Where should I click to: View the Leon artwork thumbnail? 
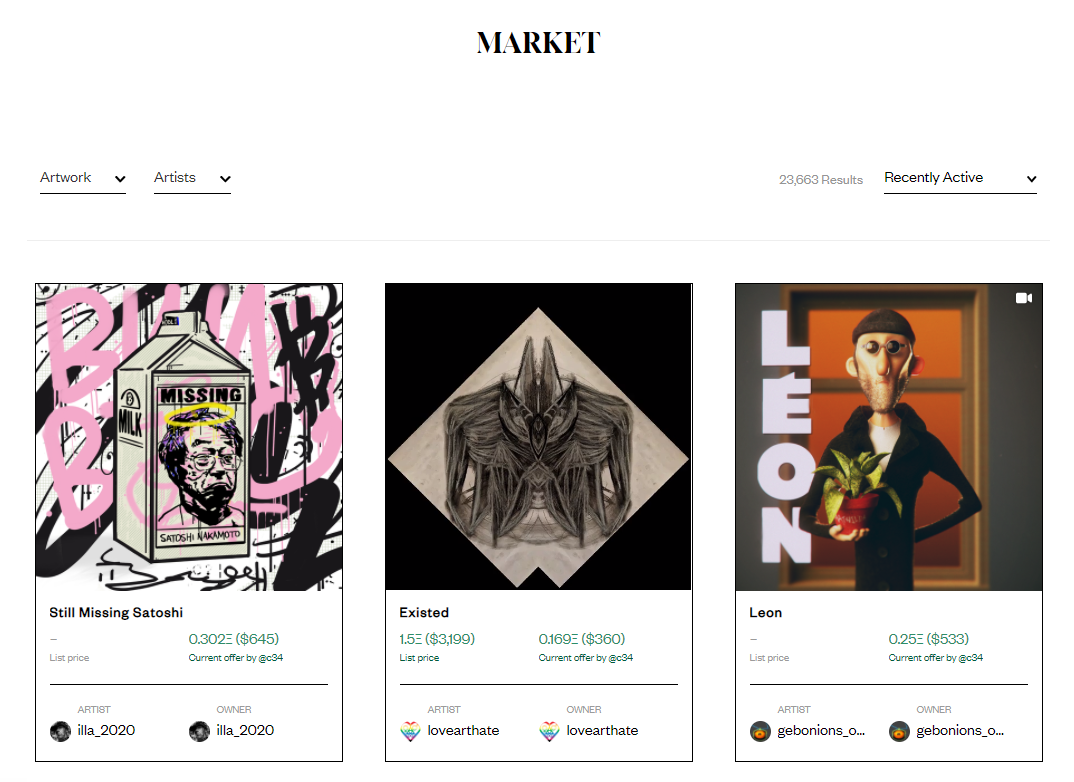(889, 437)
